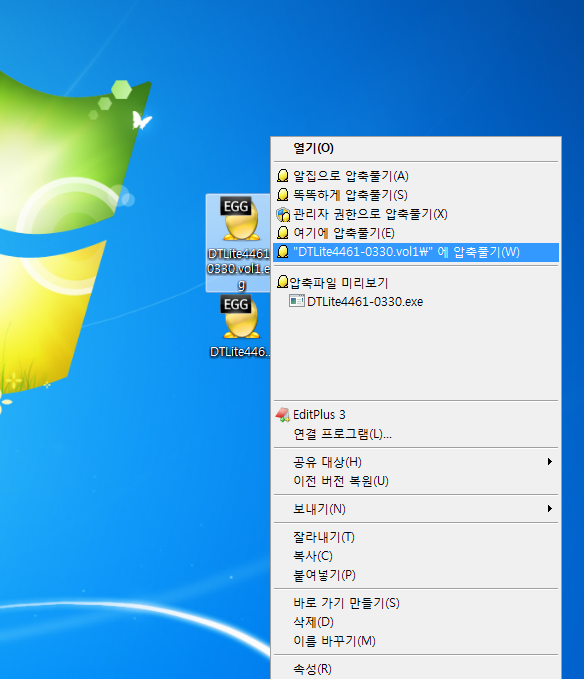
Task: Choose 삭제(D) to delete the file
Action: pos(416,622)
